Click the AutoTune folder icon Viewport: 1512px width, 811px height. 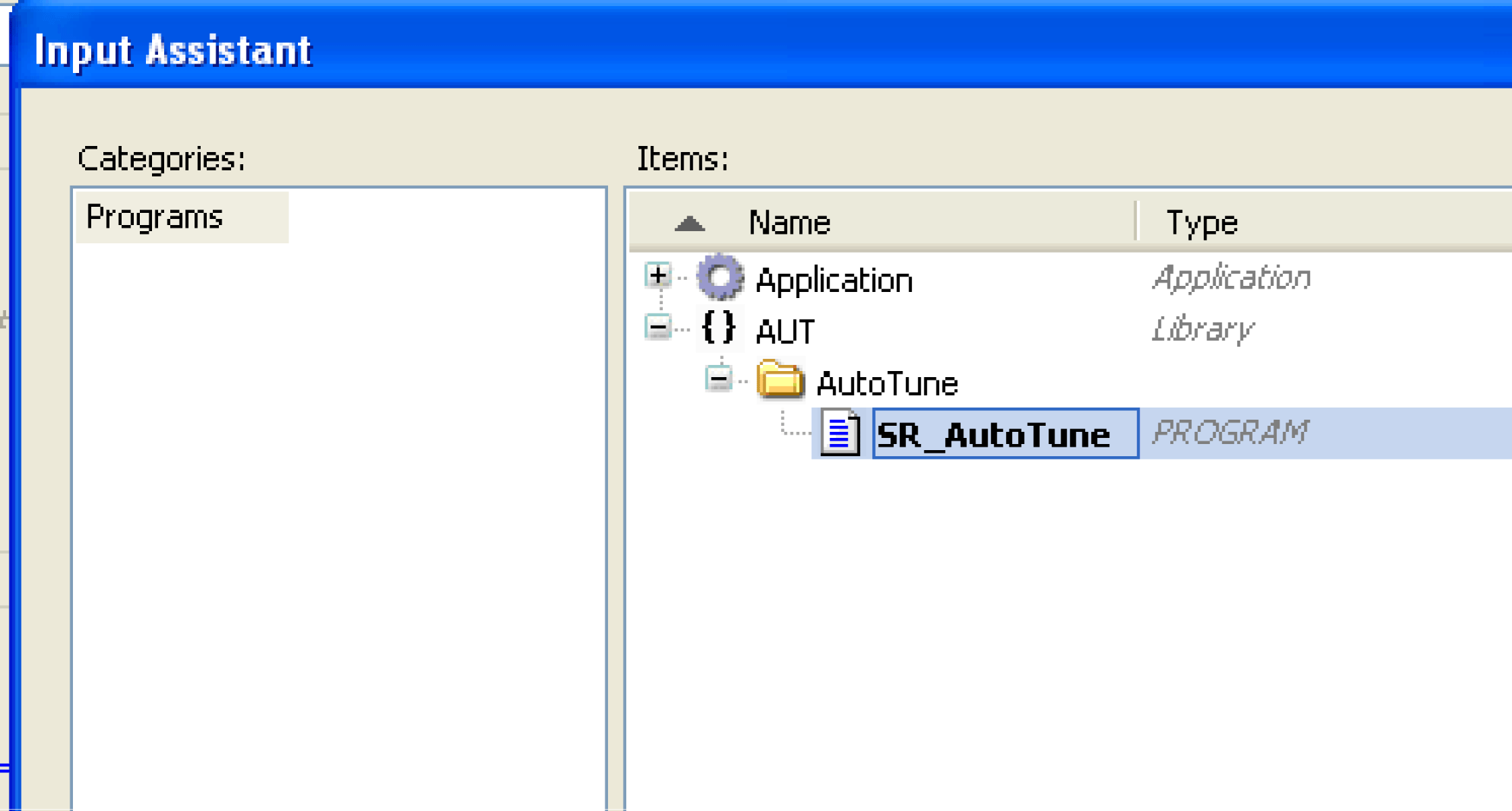pos(780,380)
